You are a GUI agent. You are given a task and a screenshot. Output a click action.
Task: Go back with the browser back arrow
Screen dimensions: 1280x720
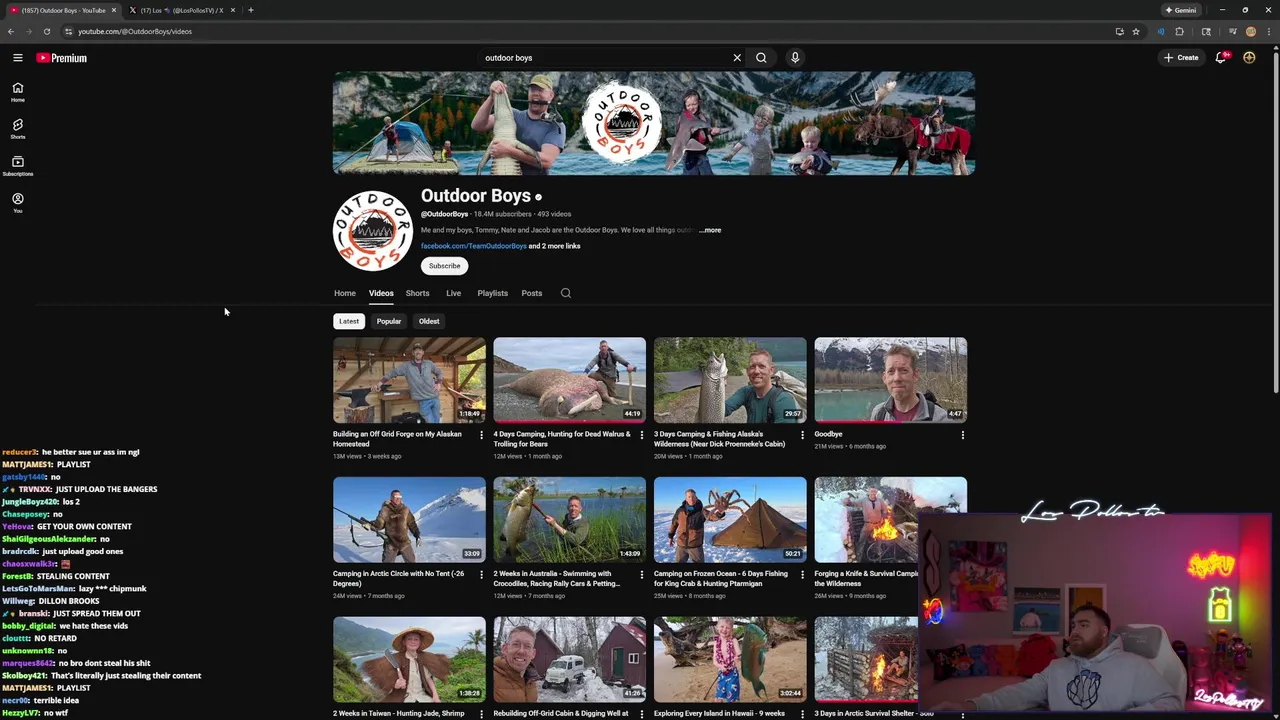click(x=11, y=31)
